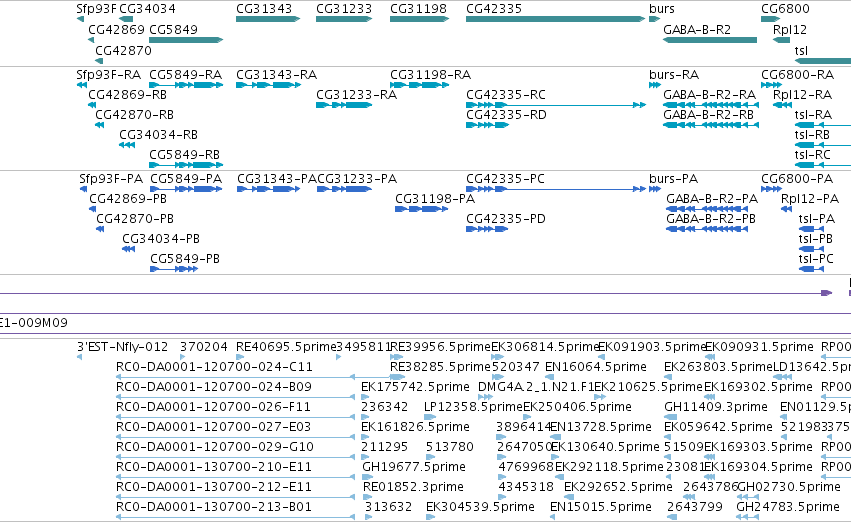Image resolution: width=851 pixels, height=522 pixels.
Task: Open the GABA-B-R2 gene label
Action: tap(697, 29)
